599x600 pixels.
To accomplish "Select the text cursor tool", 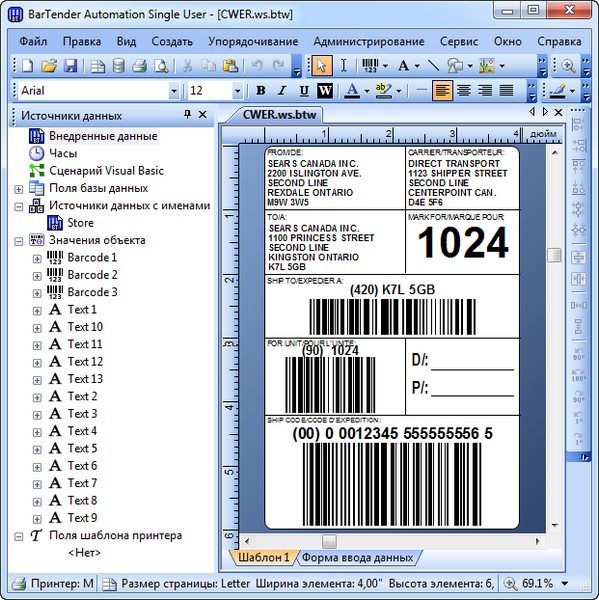I will tap(344, 66).
